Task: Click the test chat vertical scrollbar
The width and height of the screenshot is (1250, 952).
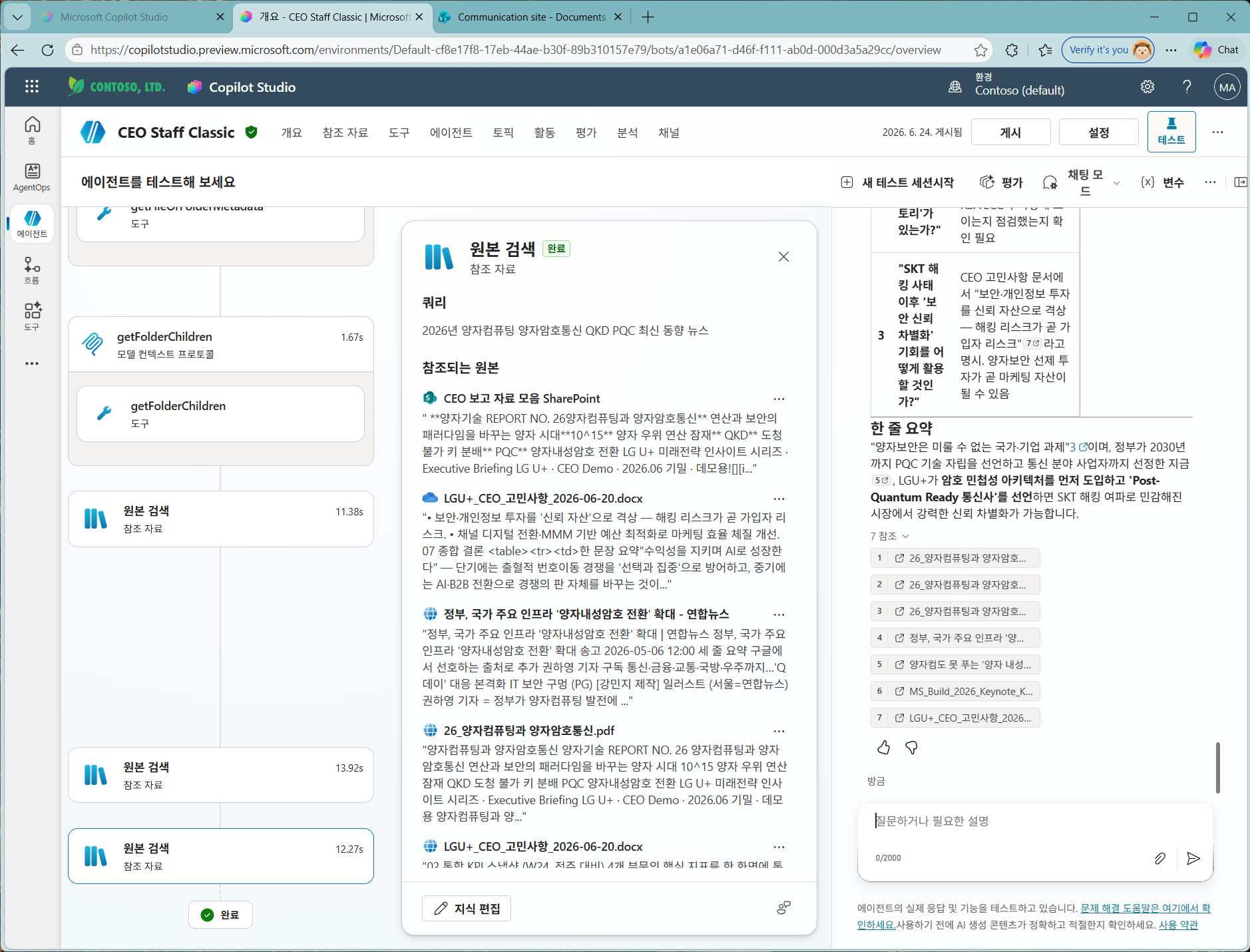Action: pyautogui.click(x=1218, y=767)
